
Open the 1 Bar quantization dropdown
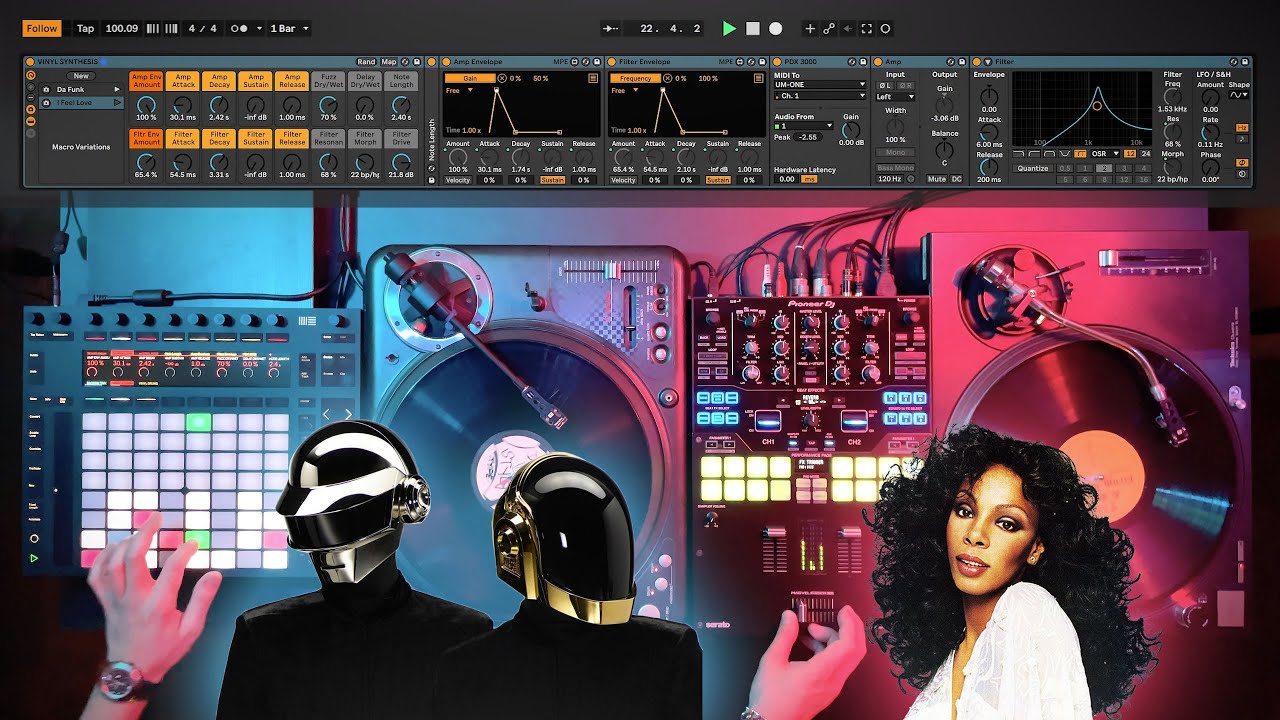pos(290,29)
